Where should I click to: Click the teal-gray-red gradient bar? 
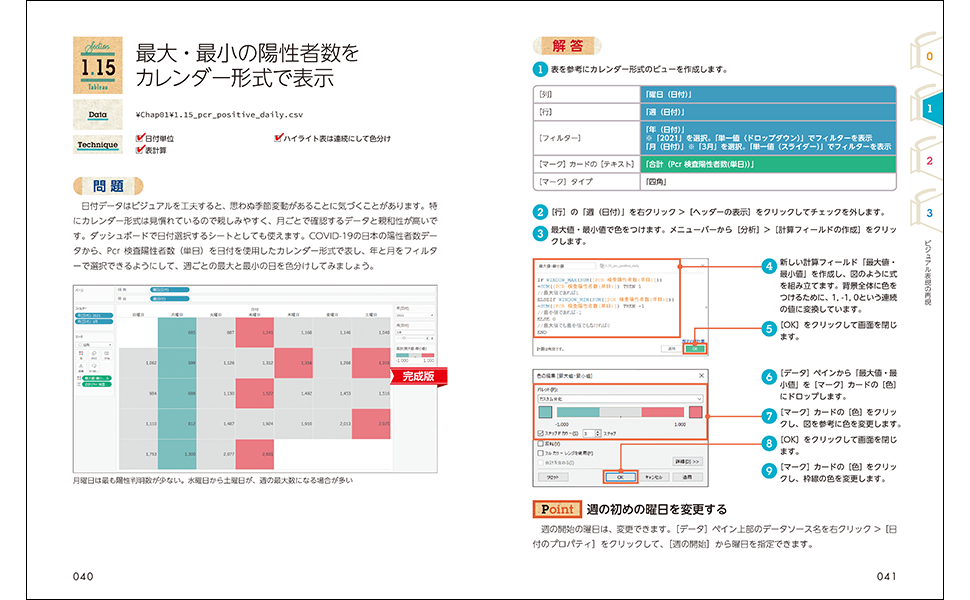pyautogui.click(x=620, y=412)
